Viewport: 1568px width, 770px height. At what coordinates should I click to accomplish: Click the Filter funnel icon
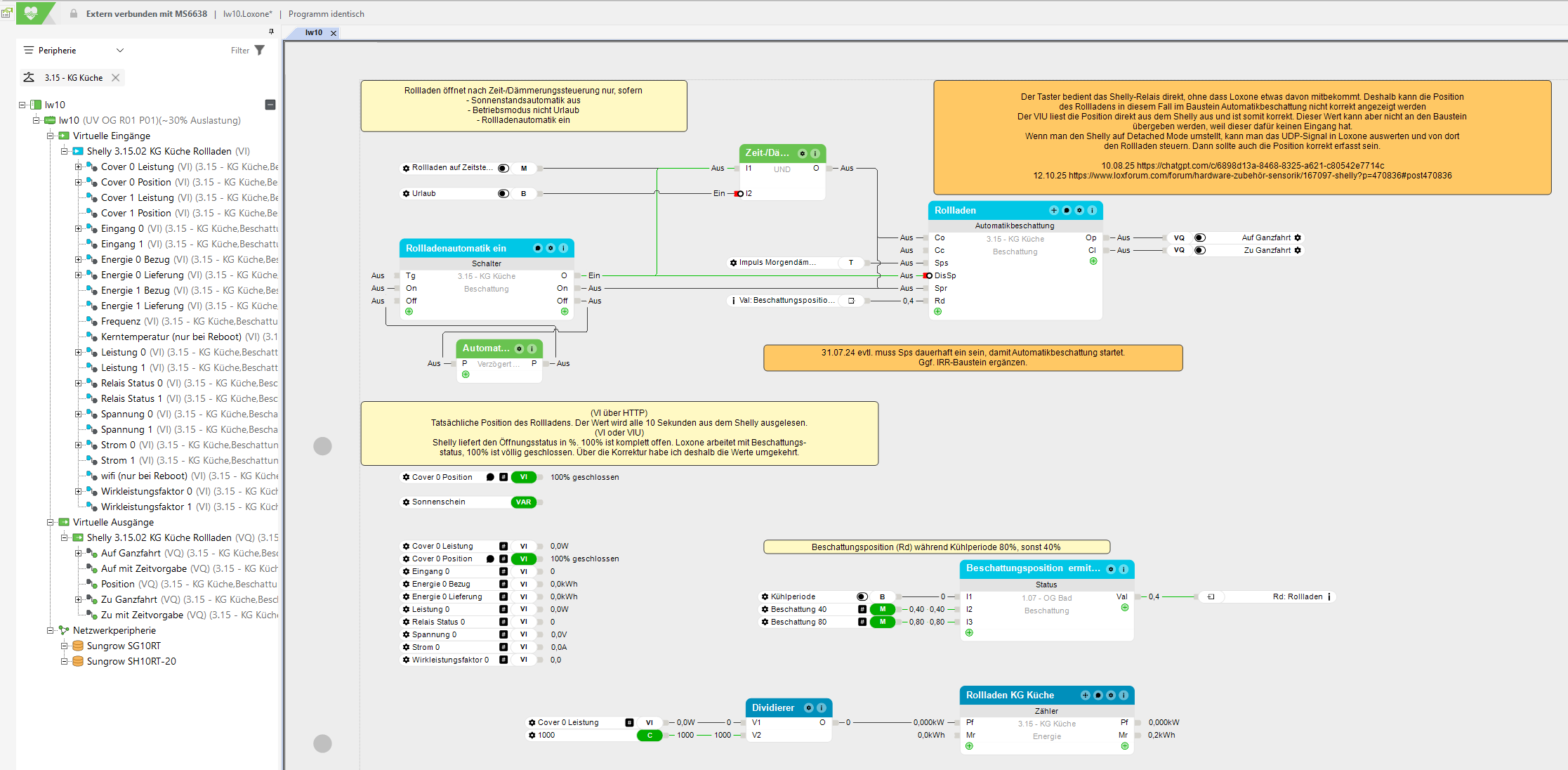tap(260, 51)
